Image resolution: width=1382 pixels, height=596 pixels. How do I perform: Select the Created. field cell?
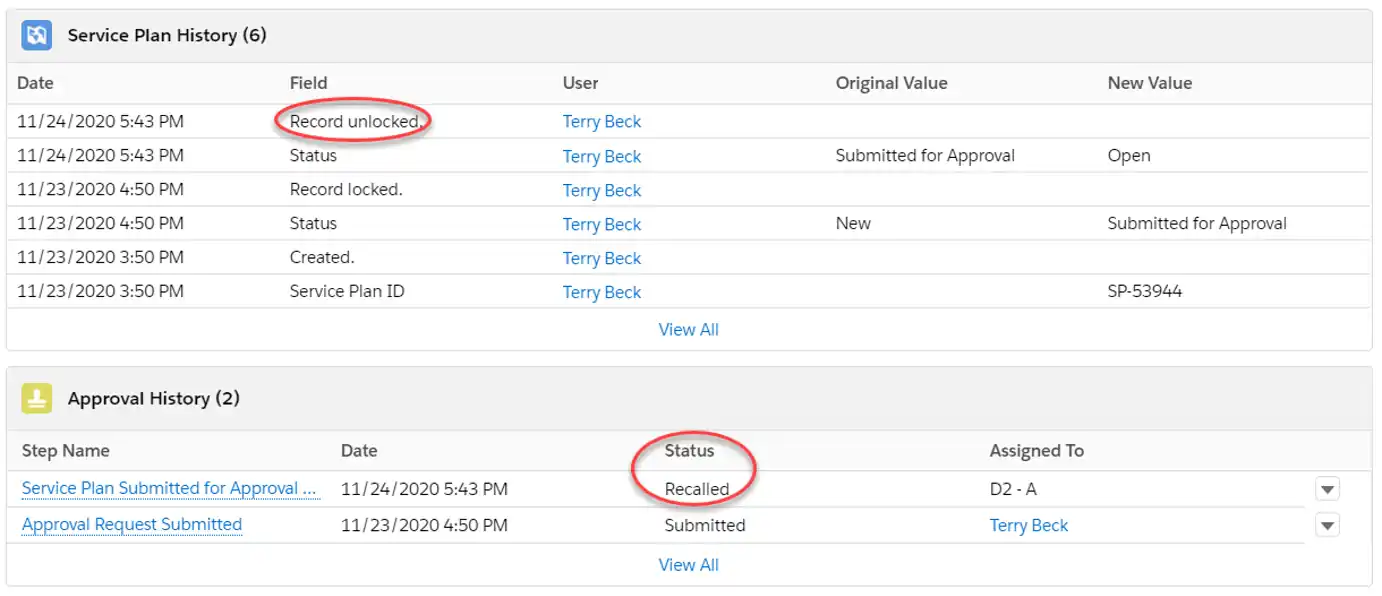322,258
